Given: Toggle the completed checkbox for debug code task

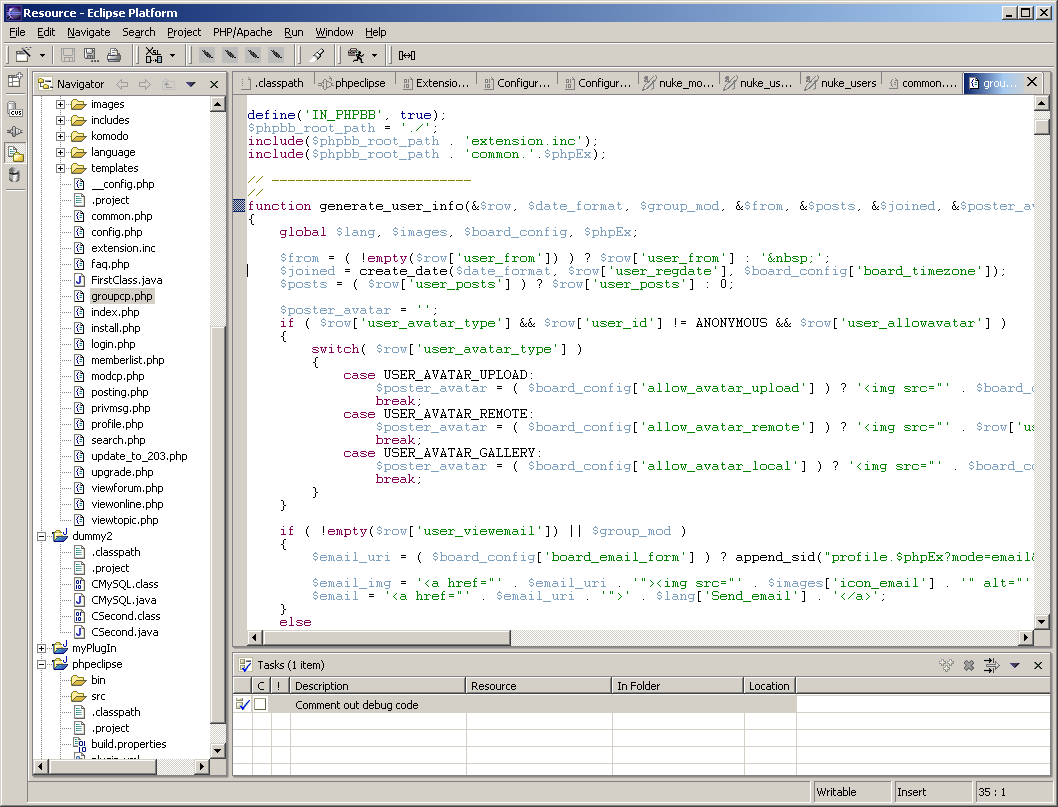Looking at the screenshot, I should (x=260, y=704).
